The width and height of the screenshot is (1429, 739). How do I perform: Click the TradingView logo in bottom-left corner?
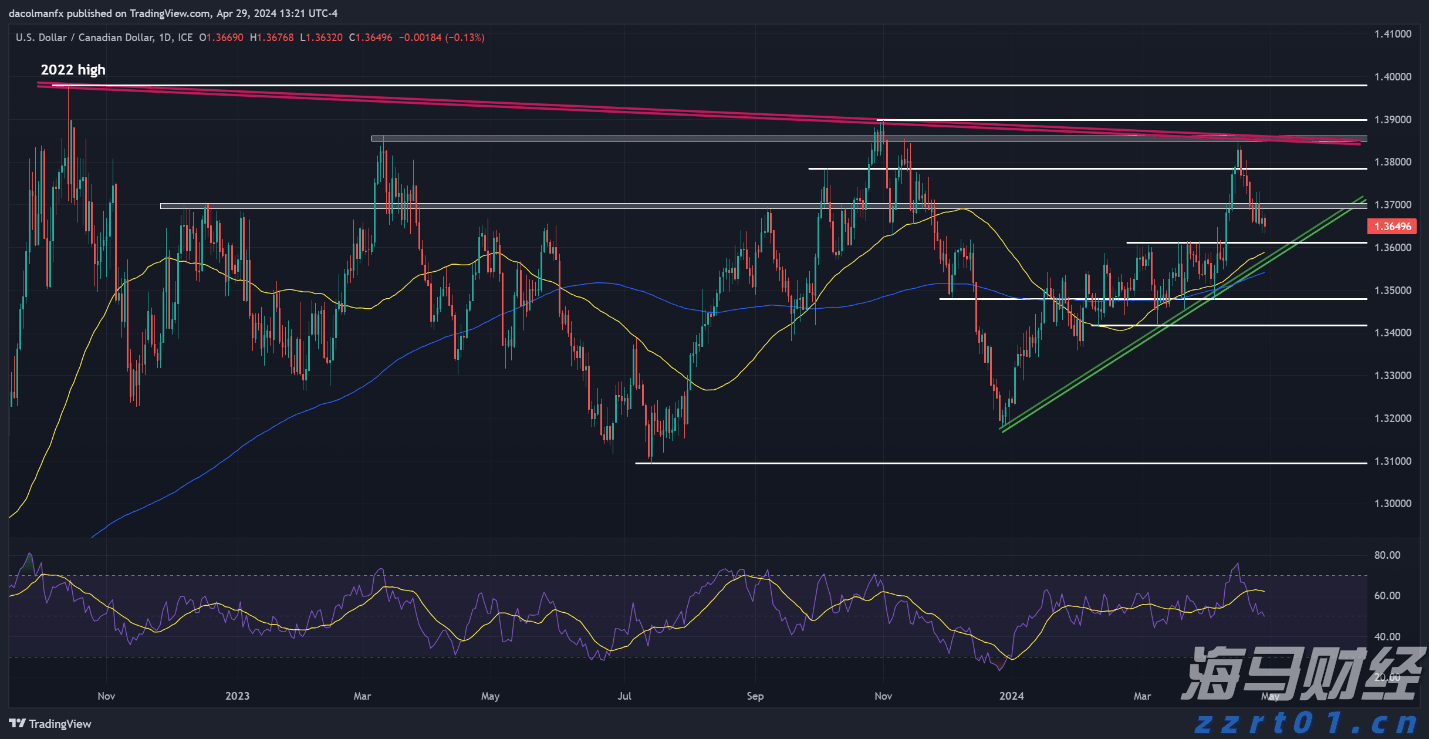point(50,724)
